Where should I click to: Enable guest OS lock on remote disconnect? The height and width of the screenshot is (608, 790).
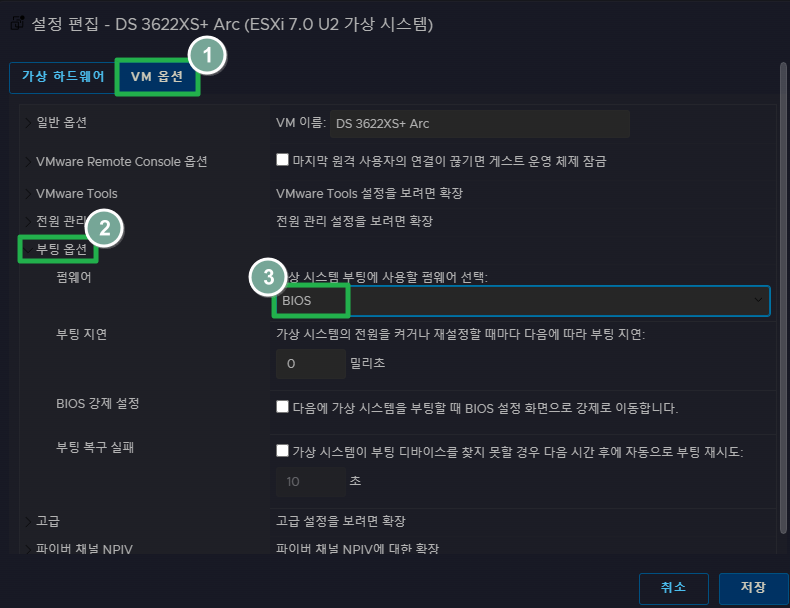click(282, 160)
